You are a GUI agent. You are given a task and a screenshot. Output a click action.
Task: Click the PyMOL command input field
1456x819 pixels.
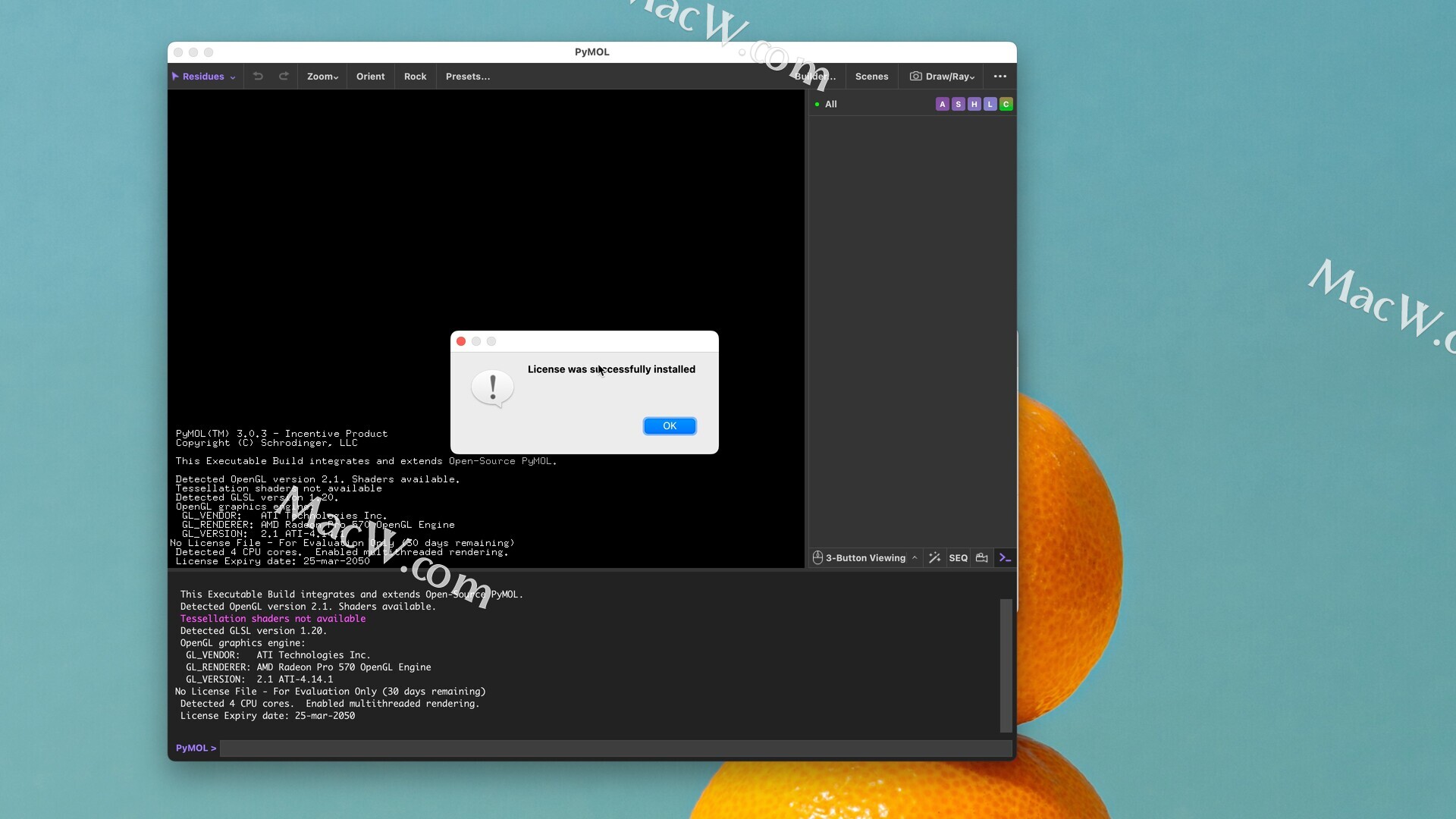pos(616,748)
